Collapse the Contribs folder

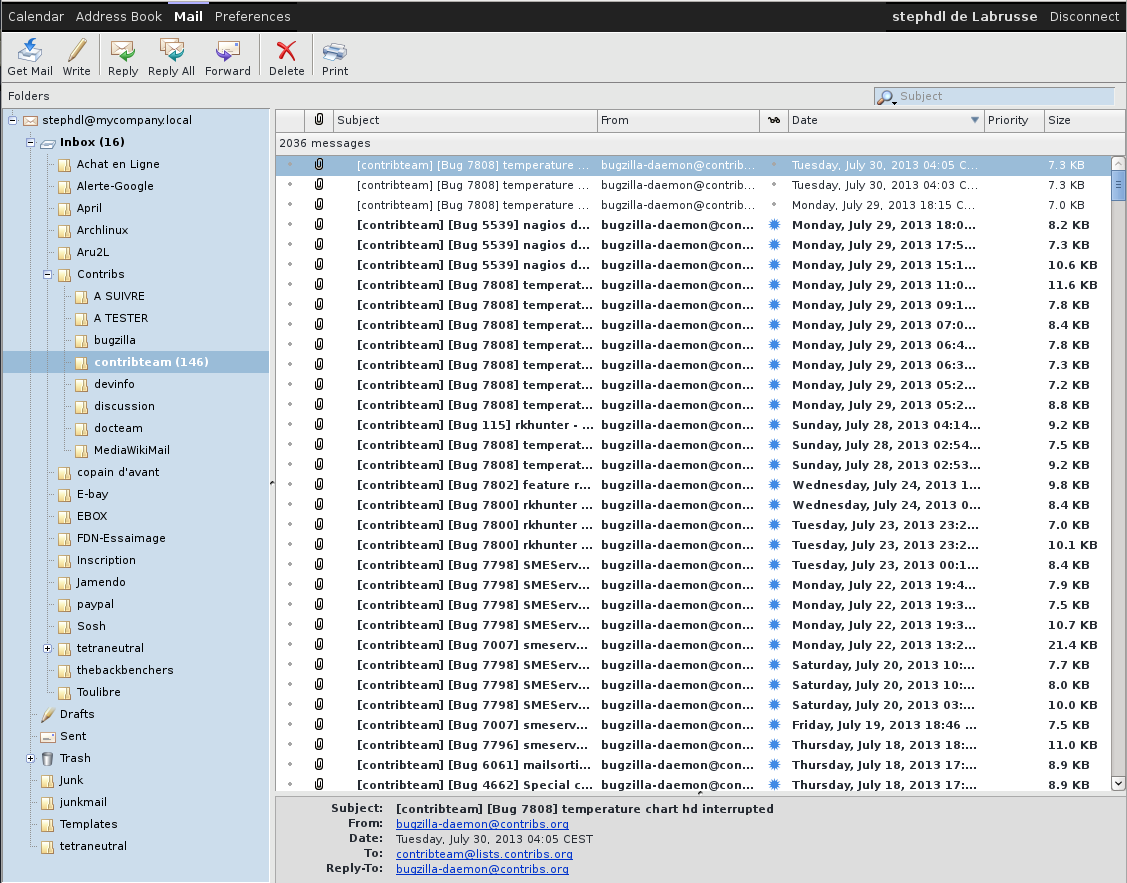click(x=47, y=274)
